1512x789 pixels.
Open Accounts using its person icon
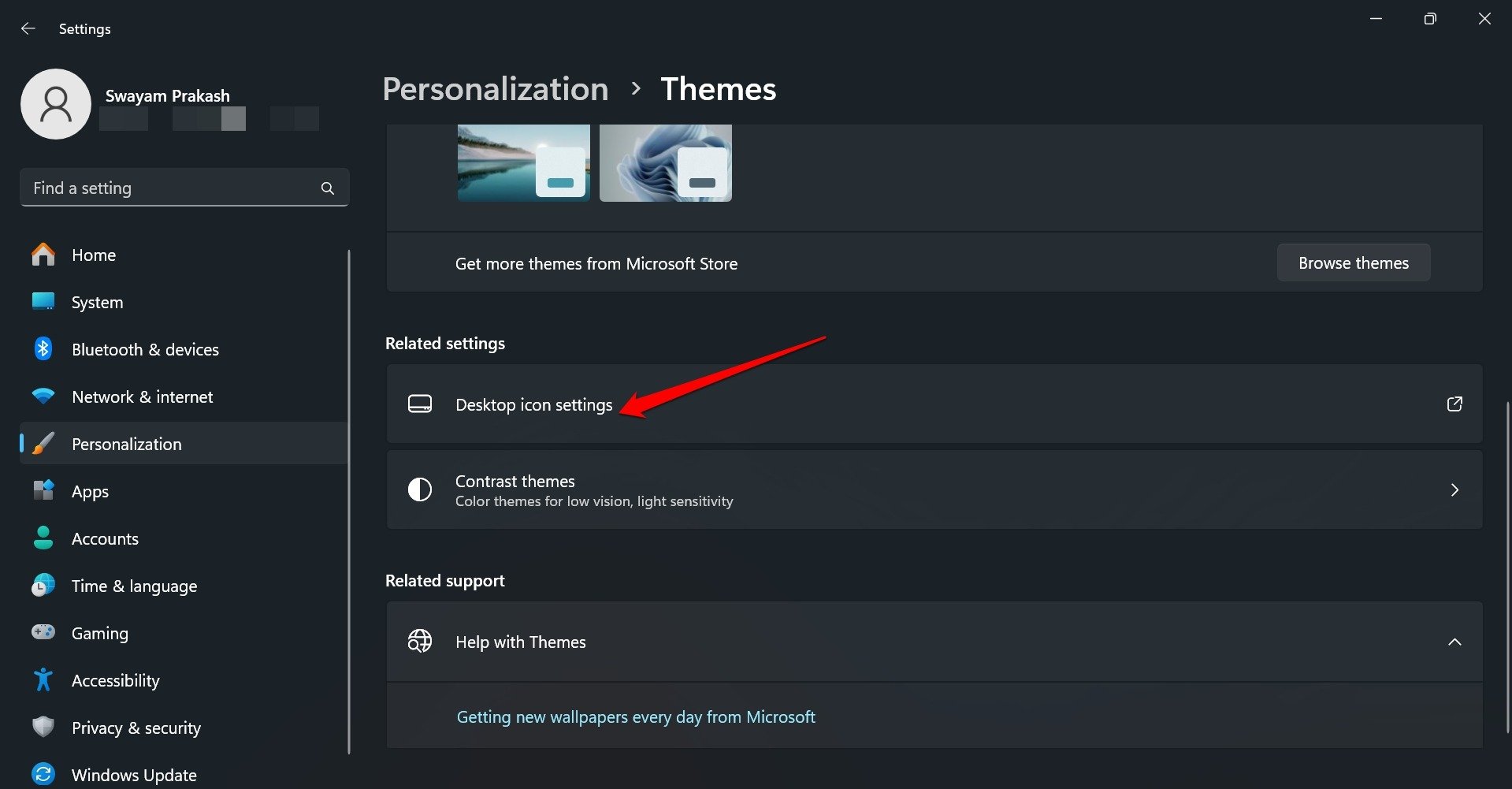[x=43, y=538]
